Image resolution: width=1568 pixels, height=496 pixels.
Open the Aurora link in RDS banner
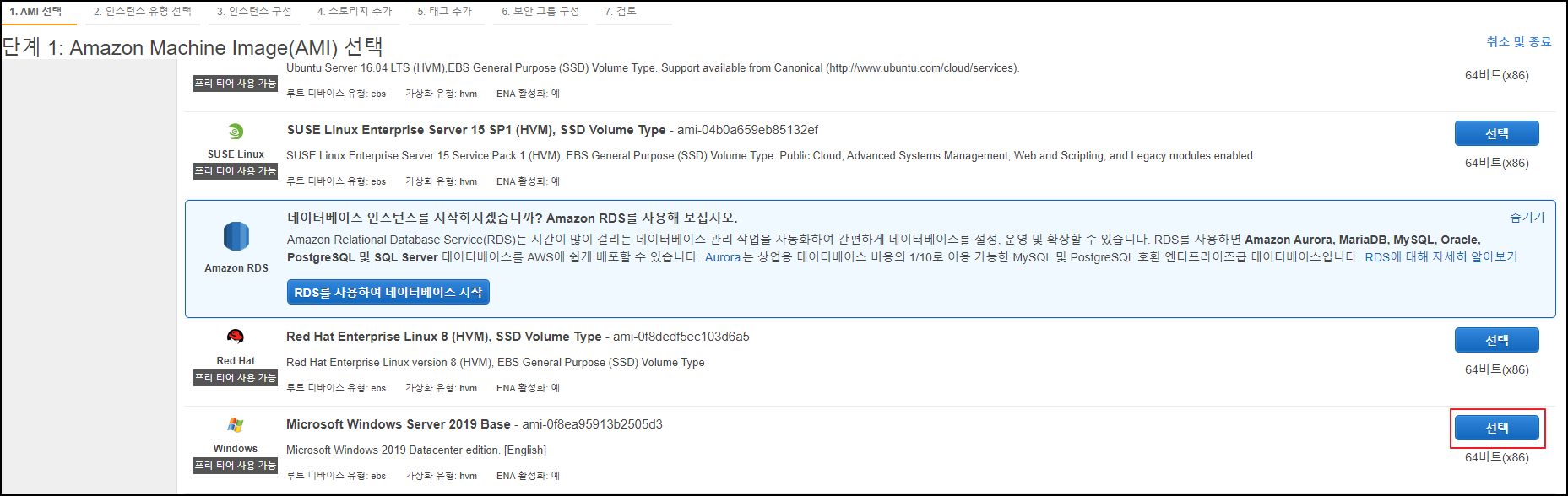723,257
